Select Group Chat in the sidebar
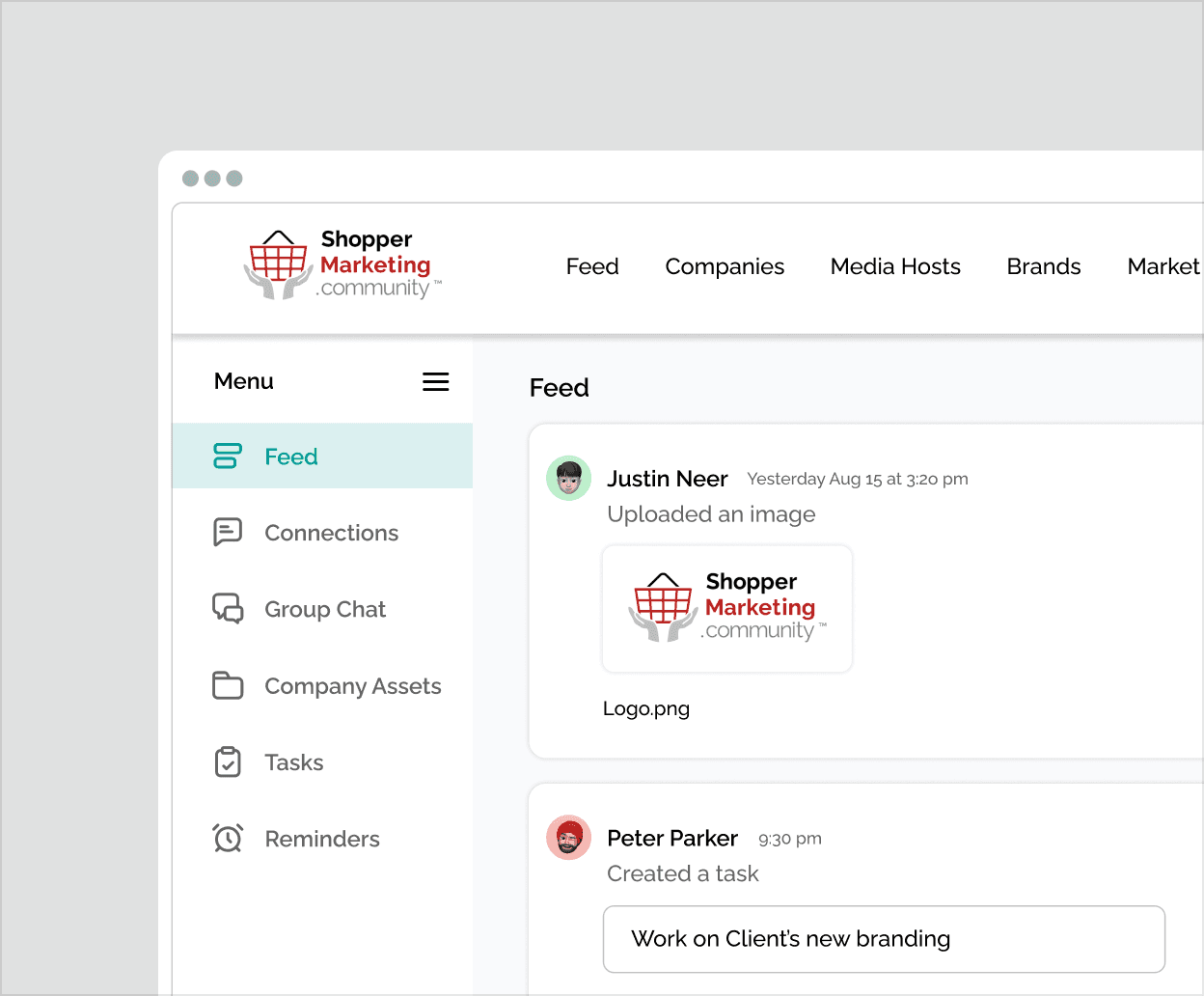 coord(325,610)
